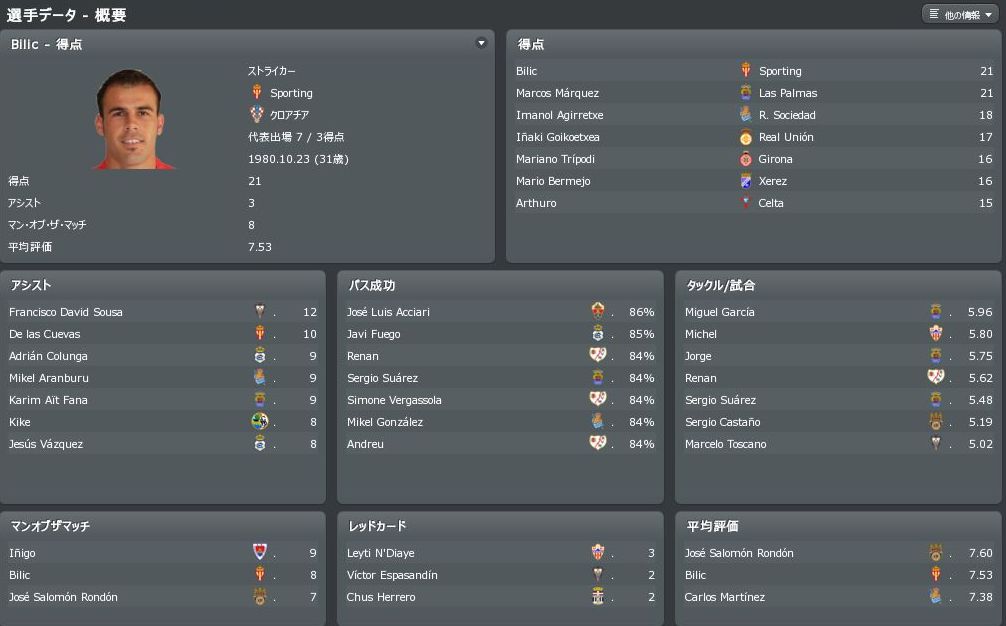Screen dimensions: 1006x626
Task: Click the Sporting club badge beside Bilic's profile
Action: (x=257, y=93)
